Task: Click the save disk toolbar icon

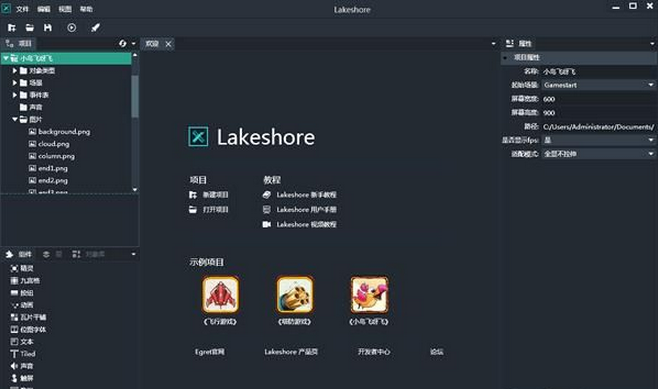Action: point(48,28)
